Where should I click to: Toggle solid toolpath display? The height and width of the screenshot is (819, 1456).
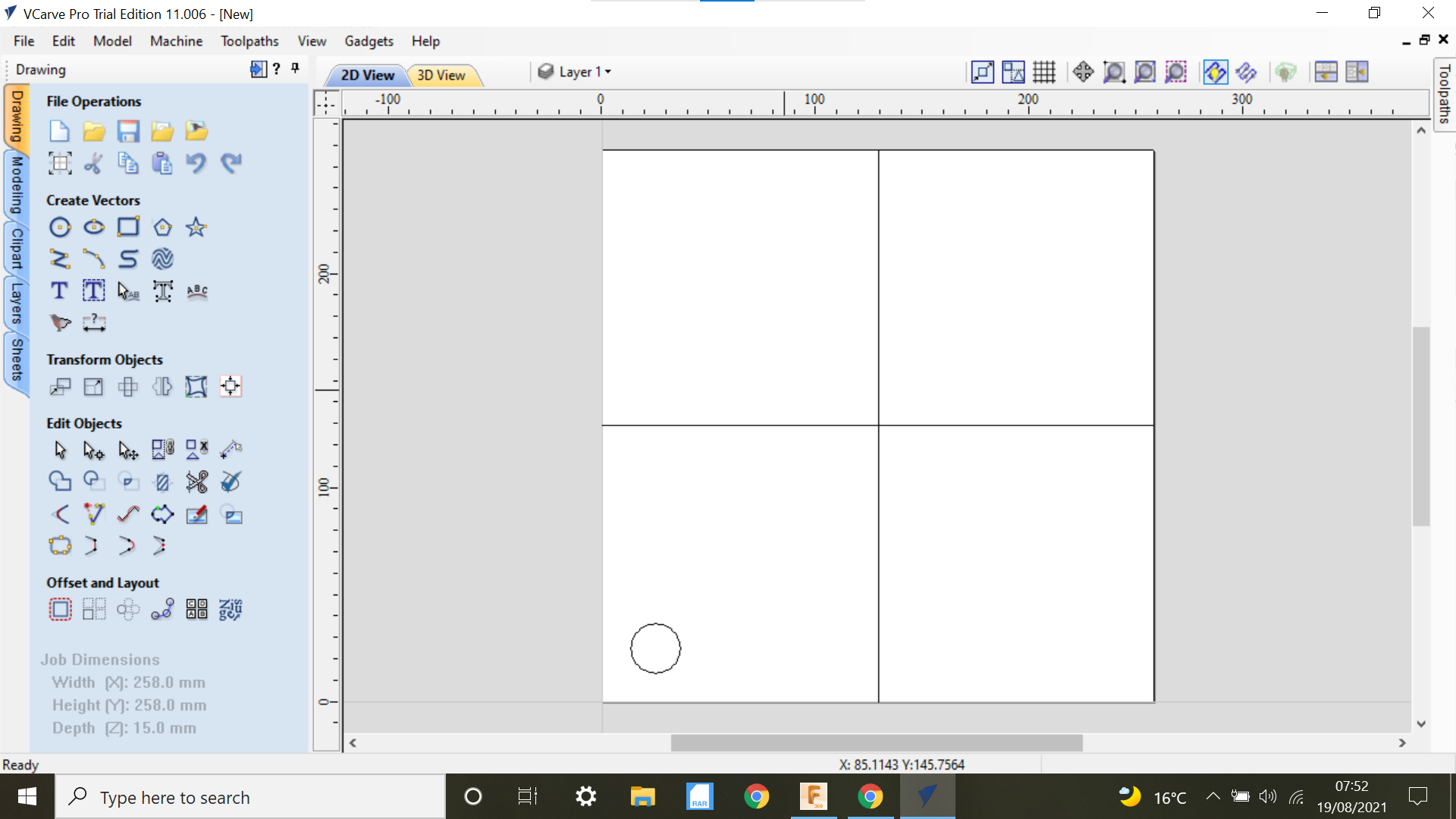pyautogui.click(x=1246, y=71)
